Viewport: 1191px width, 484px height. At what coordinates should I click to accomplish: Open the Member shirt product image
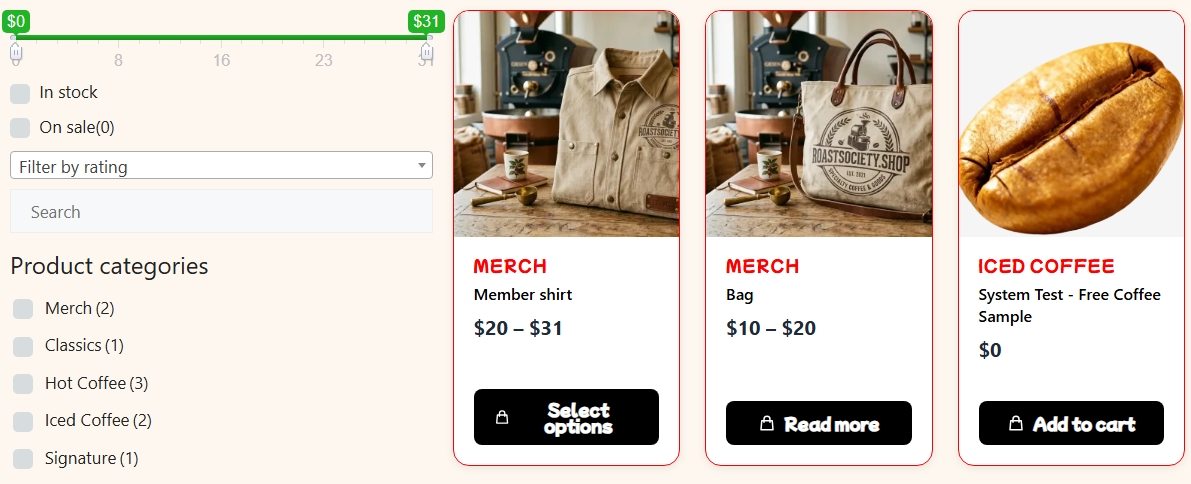[x=567, y=124]
